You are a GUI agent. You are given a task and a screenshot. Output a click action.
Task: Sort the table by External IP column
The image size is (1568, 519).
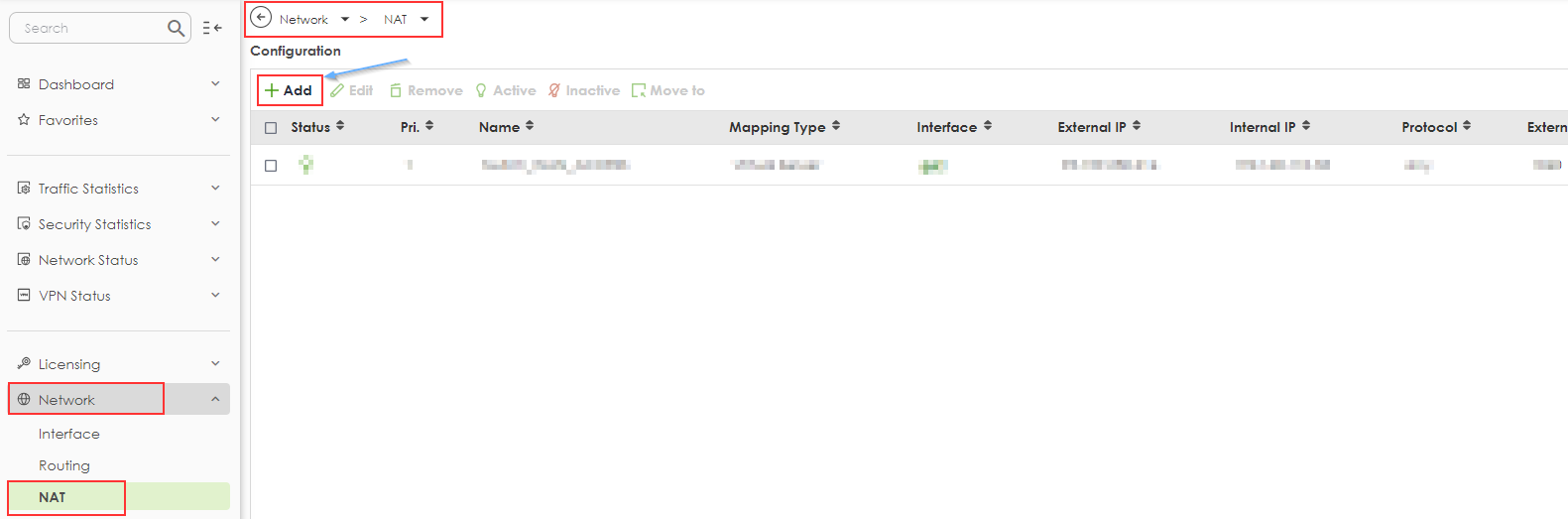(1137, 126)
